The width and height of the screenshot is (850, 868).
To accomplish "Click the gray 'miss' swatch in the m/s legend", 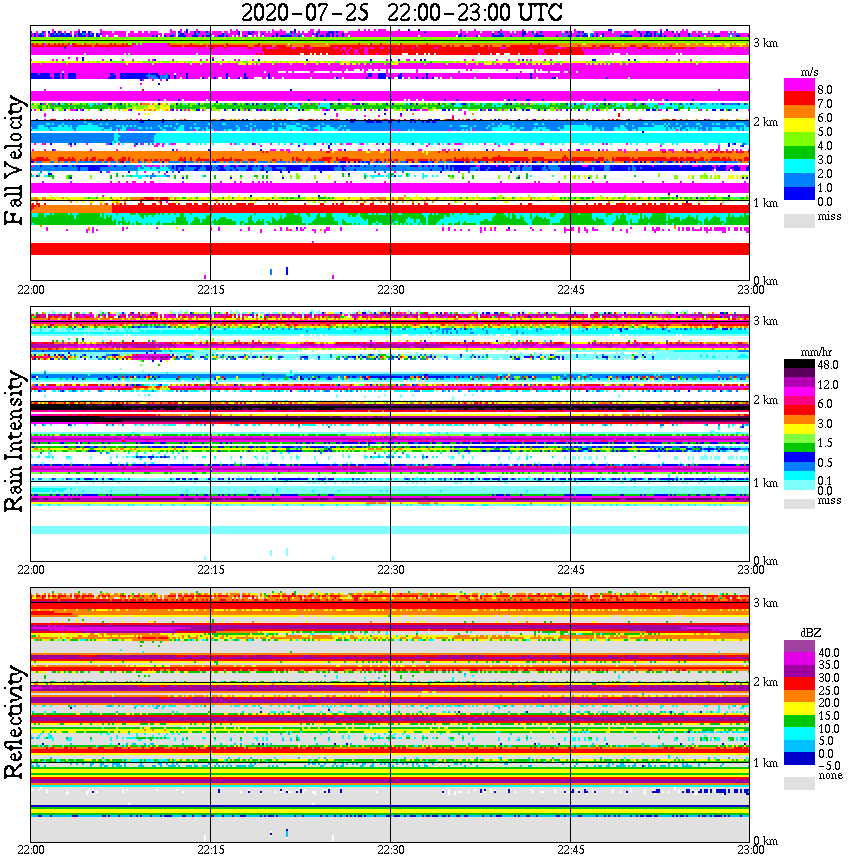I will [x=799, y=221].
